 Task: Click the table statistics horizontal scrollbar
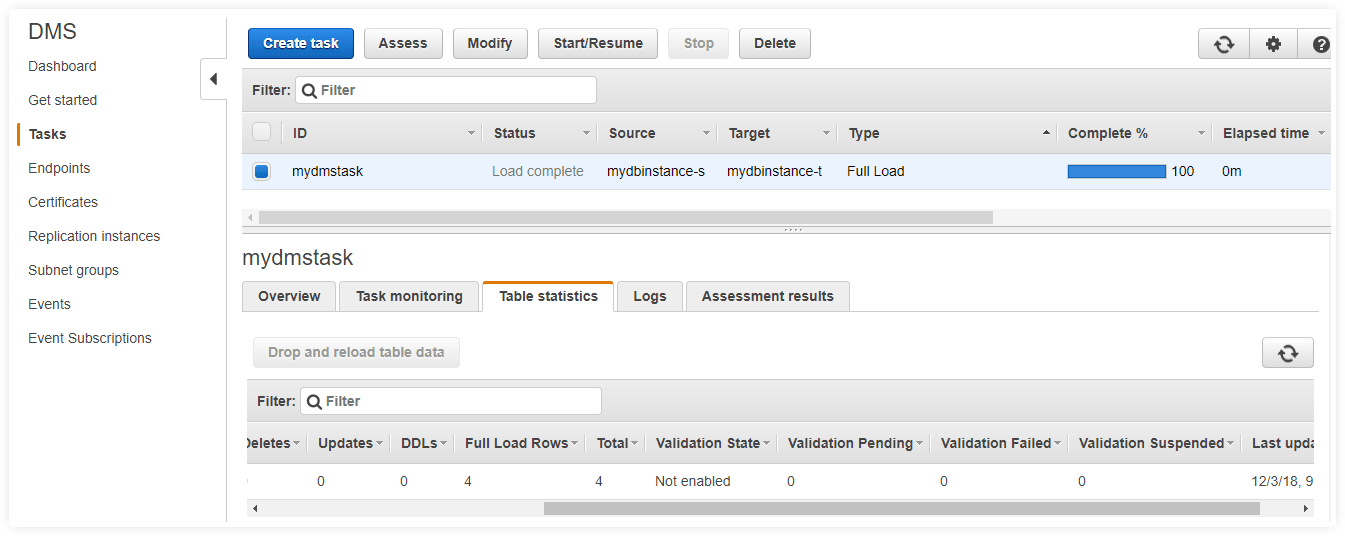coord(901,509)
